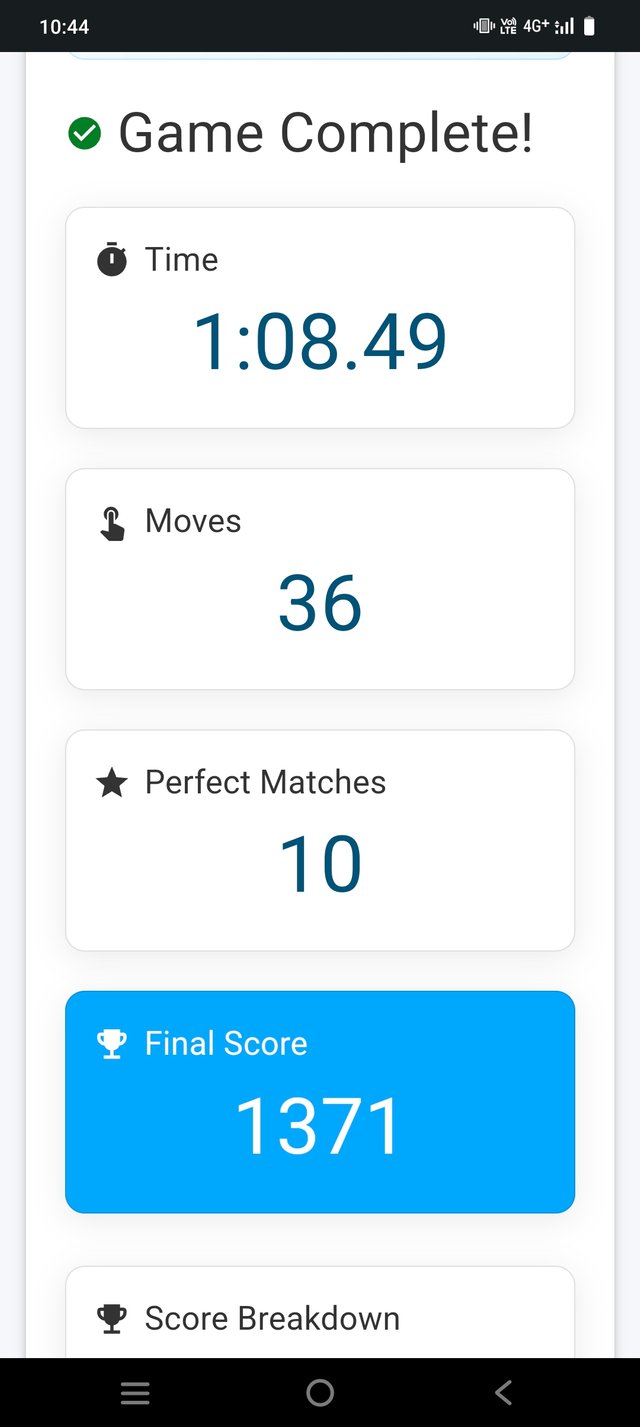The width and height of the screenshot is (640, 1427).
Task: Click the star icon beside Perfect Matches
Action: click(x=112, y=783)
